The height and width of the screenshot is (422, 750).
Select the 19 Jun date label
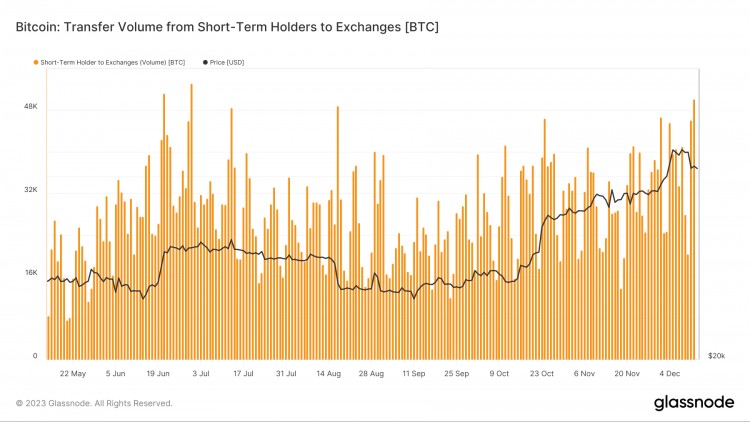point(158,374)
